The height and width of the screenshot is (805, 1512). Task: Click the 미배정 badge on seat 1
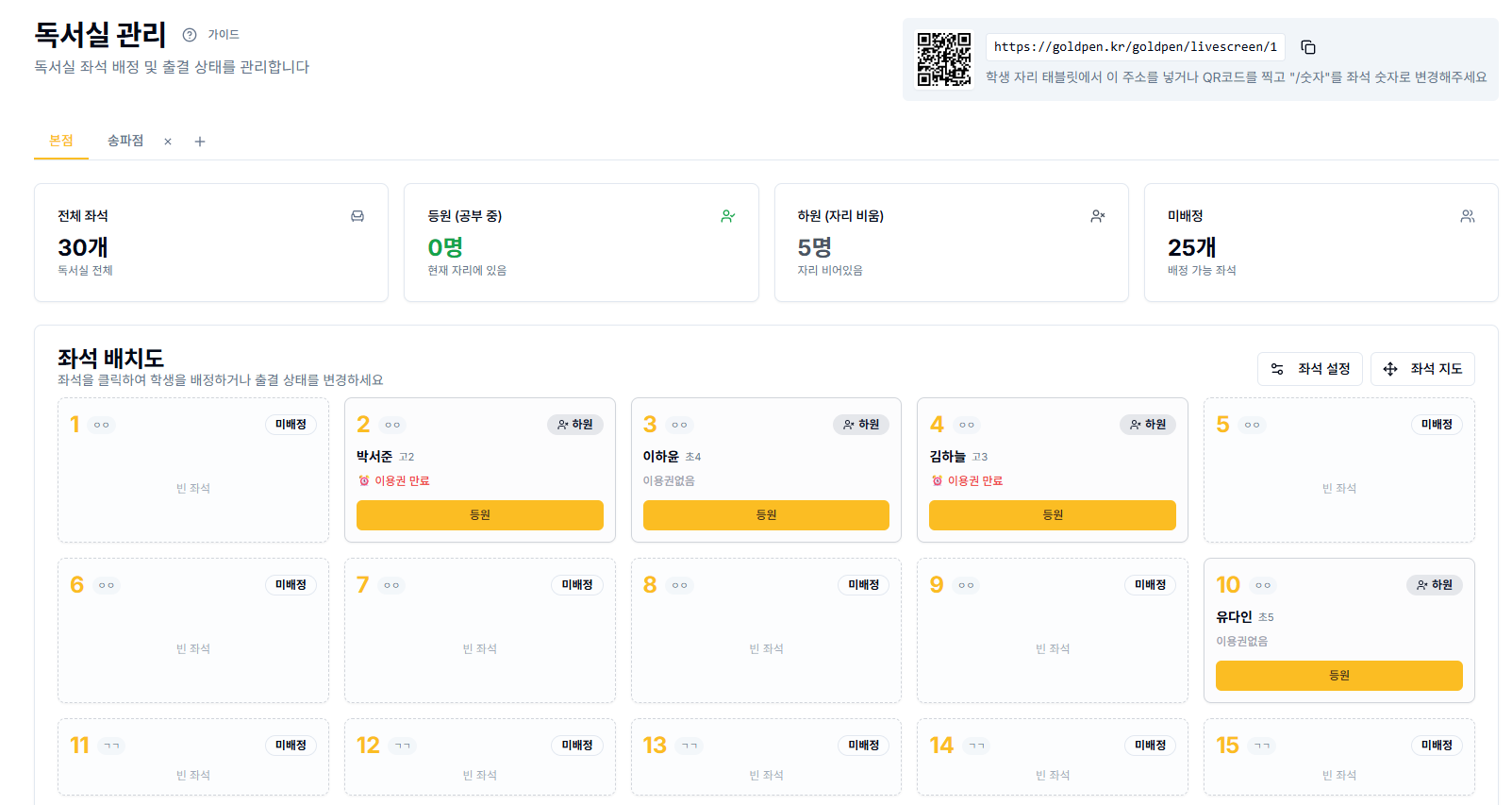[x=291, y=425]
